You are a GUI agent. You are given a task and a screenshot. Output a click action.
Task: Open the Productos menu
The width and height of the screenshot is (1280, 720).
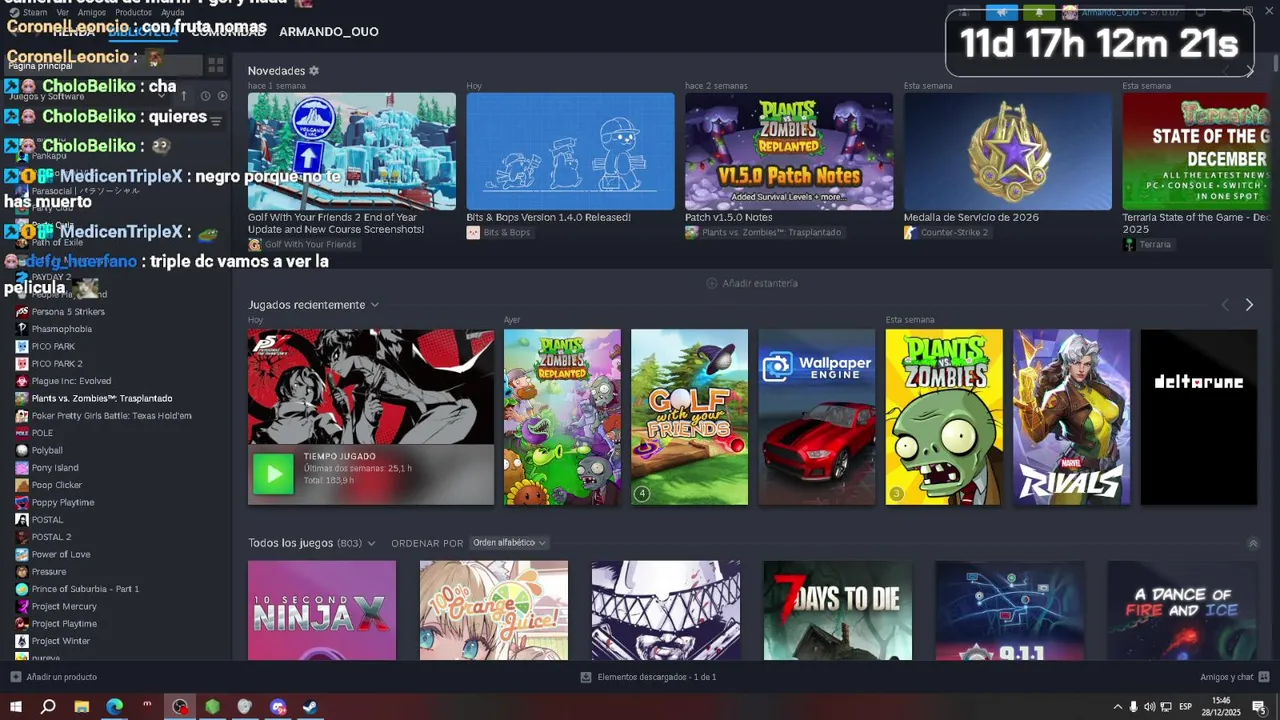(133, 12)
